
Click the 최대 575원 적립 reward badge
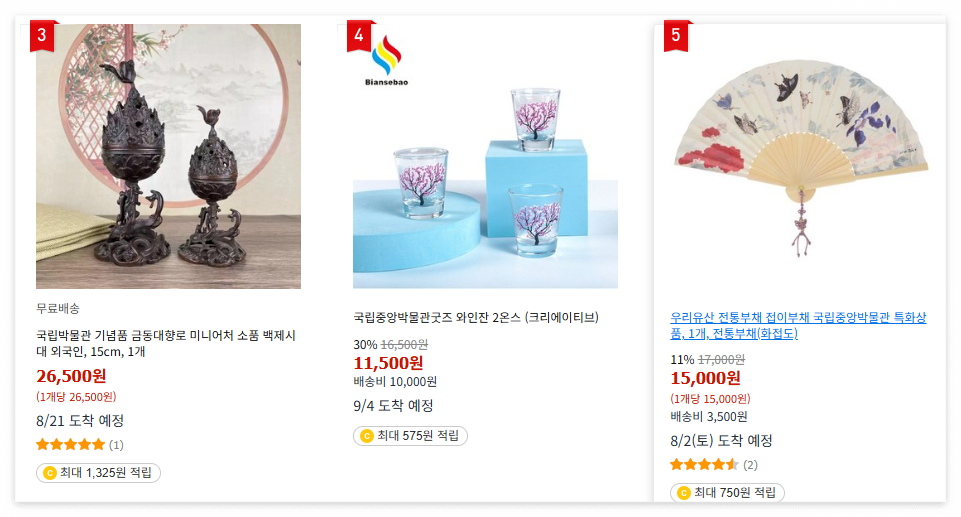point(410,436)
